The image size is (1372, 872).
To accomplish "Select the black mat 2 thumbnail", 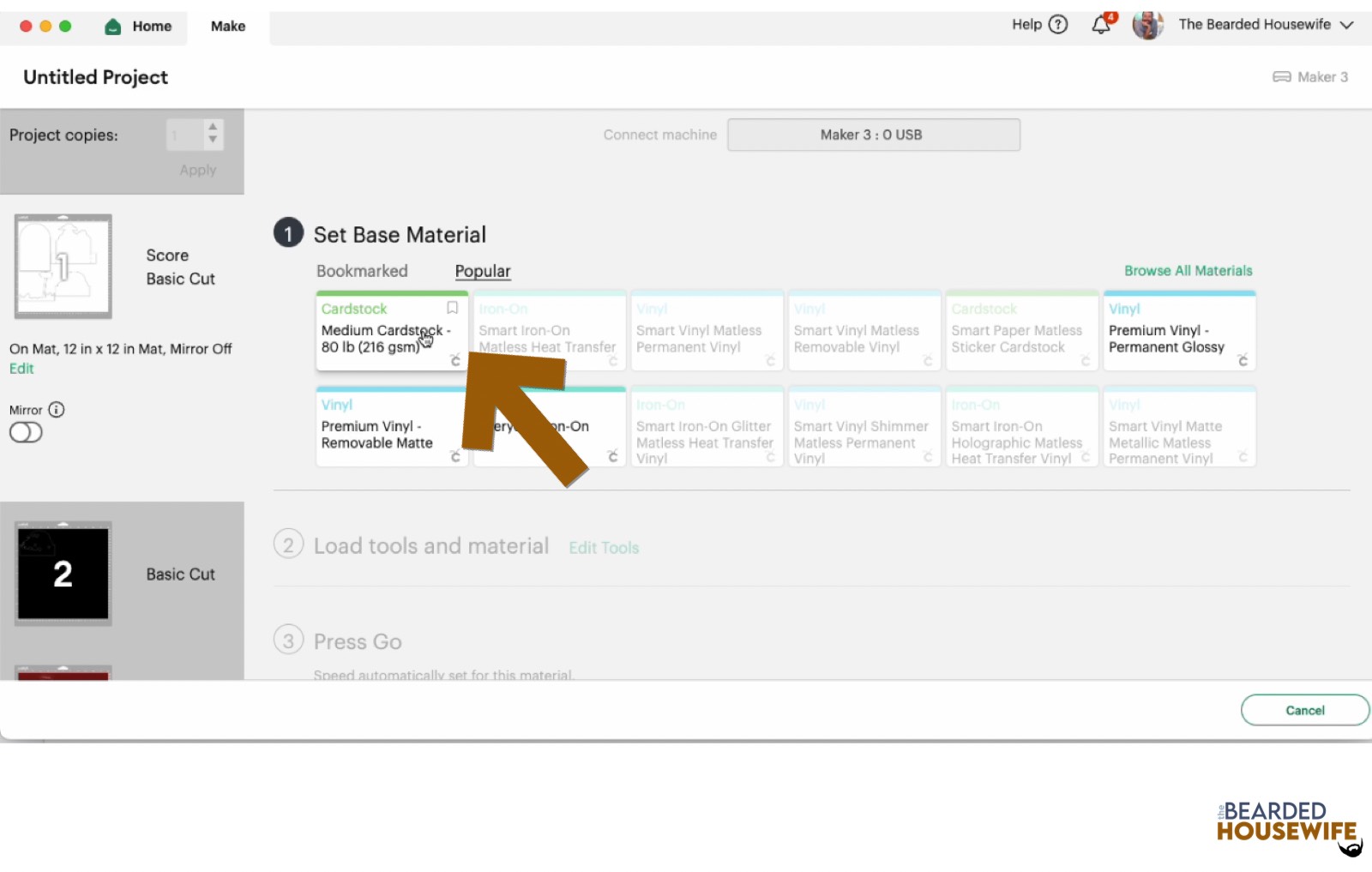I will pyautogui.click(x=63, y=574).
